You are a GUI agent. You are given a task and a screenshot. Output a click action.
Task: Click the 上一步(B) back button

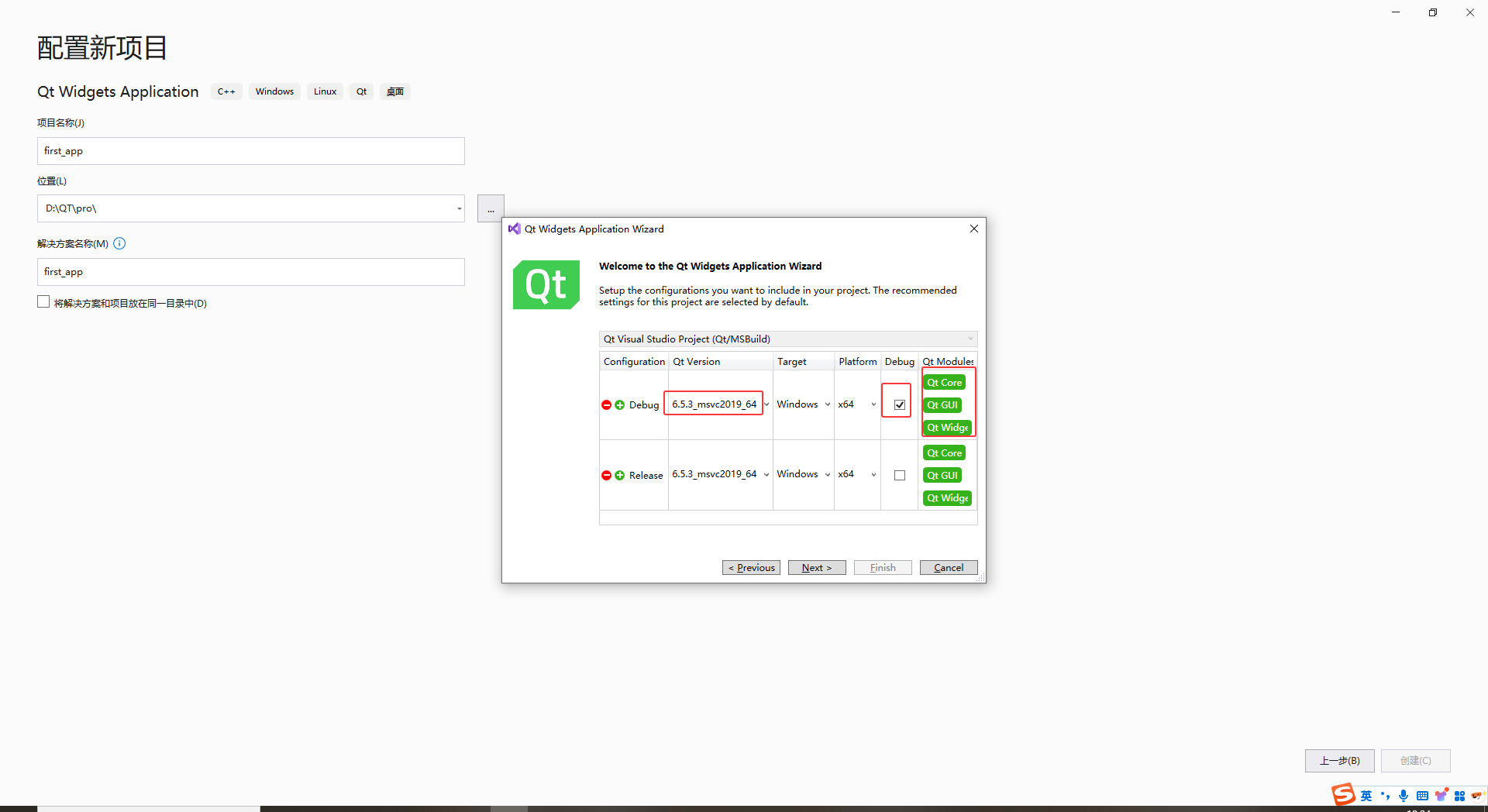click(1340, 761)
